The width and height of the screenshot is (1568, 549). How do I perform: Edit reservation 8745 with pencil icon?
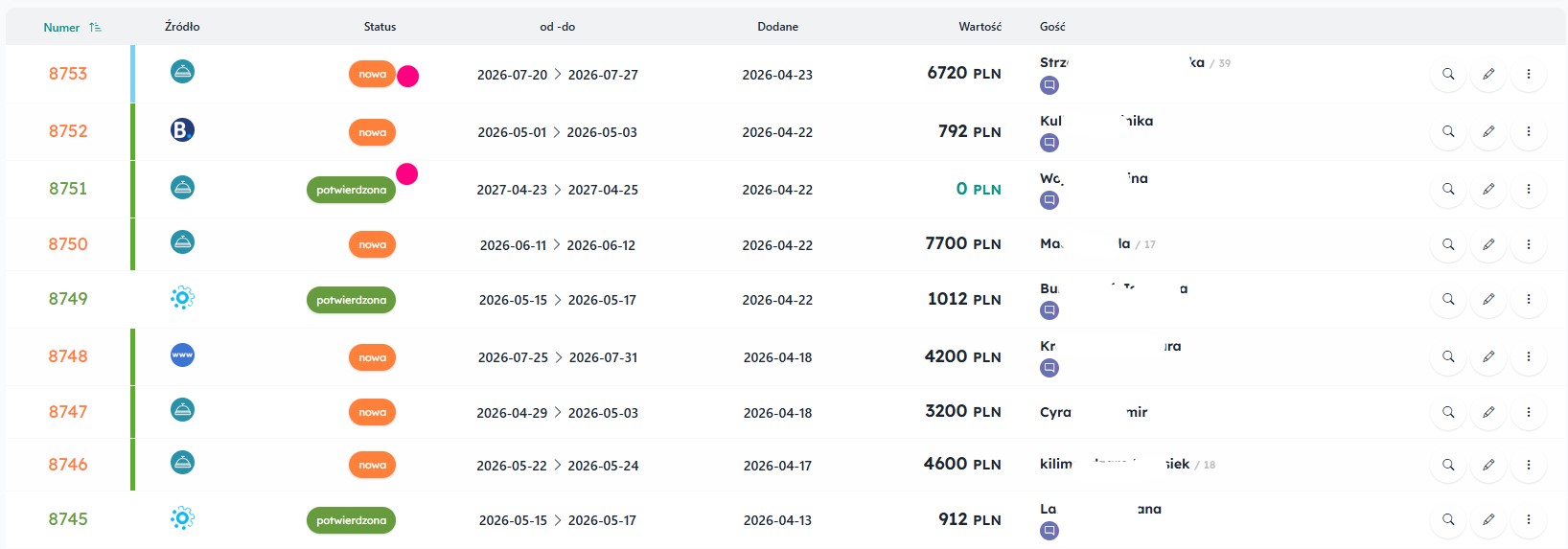click(x=1488, y=519)
